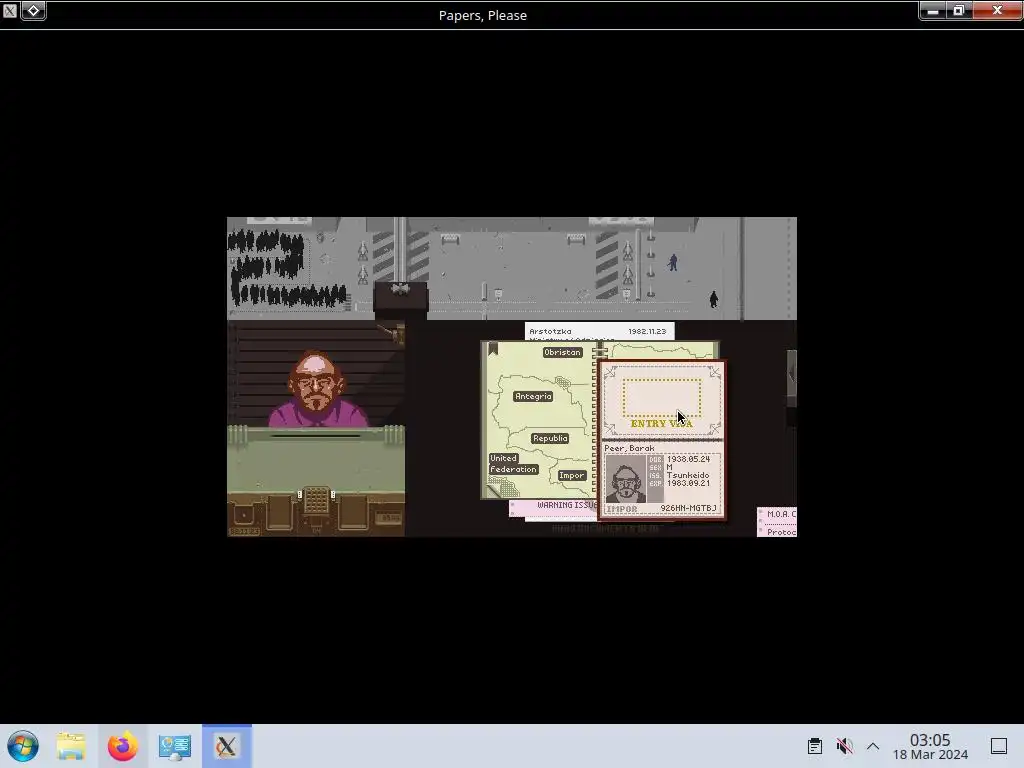Open the Windows-style Start menu
Image resolution: width=1024 pixels, height=768 pixels.
pos(22,746)
